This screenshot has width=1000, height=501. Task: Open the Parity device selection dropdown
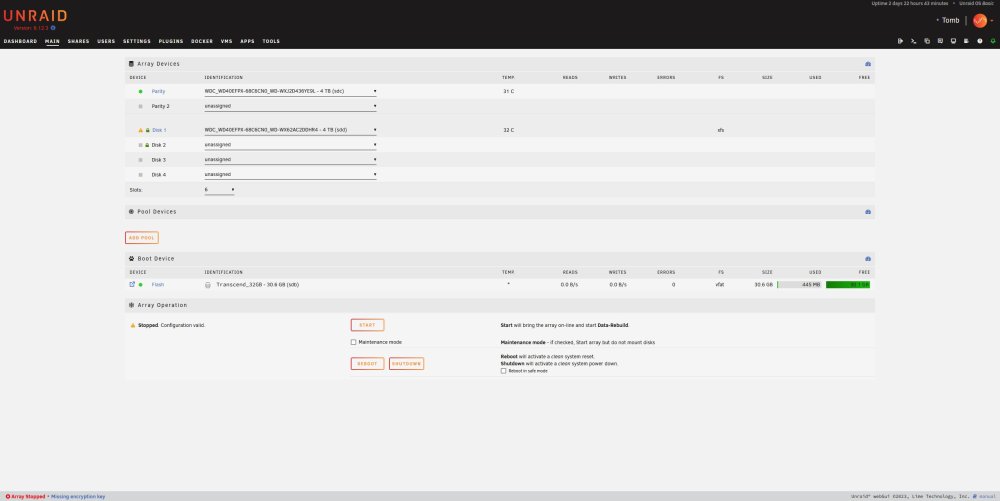[x=290, y=92]
